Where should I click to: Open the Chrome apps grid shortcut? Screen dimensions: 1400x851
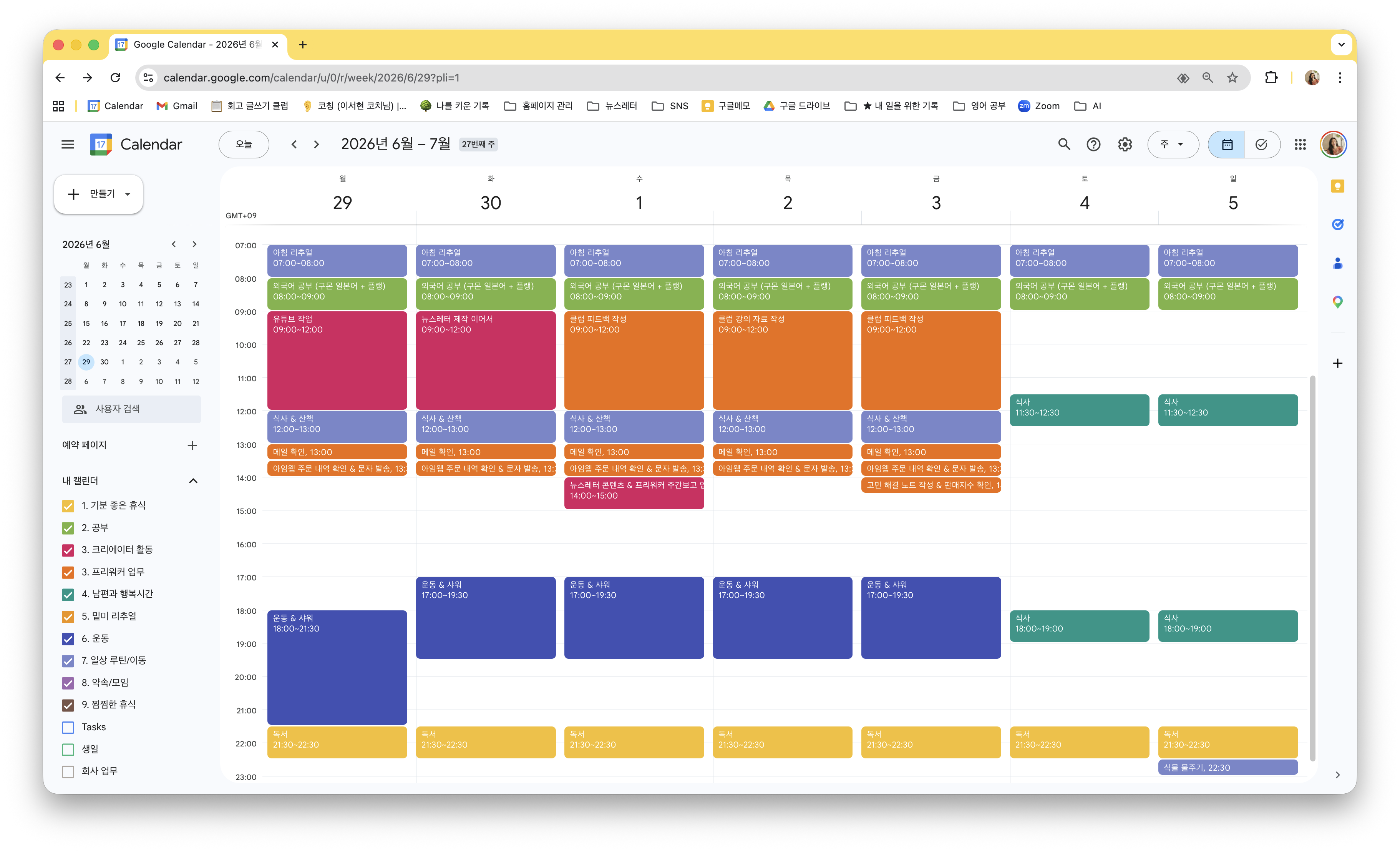tap(58, 106)
